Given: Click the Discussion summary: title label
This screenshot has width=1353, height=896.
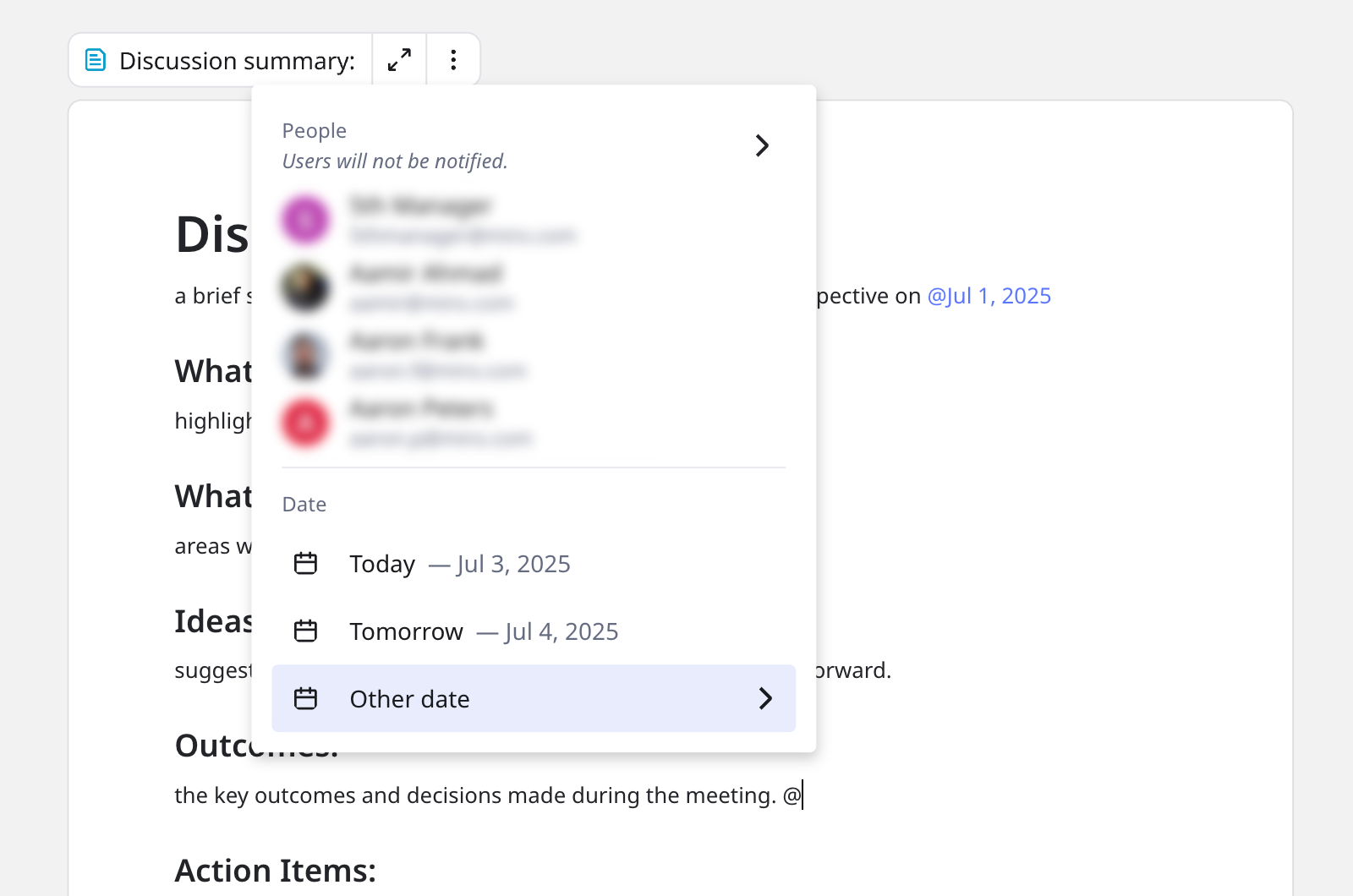Looking at the screenshot, I should click(x=237, y=61).
